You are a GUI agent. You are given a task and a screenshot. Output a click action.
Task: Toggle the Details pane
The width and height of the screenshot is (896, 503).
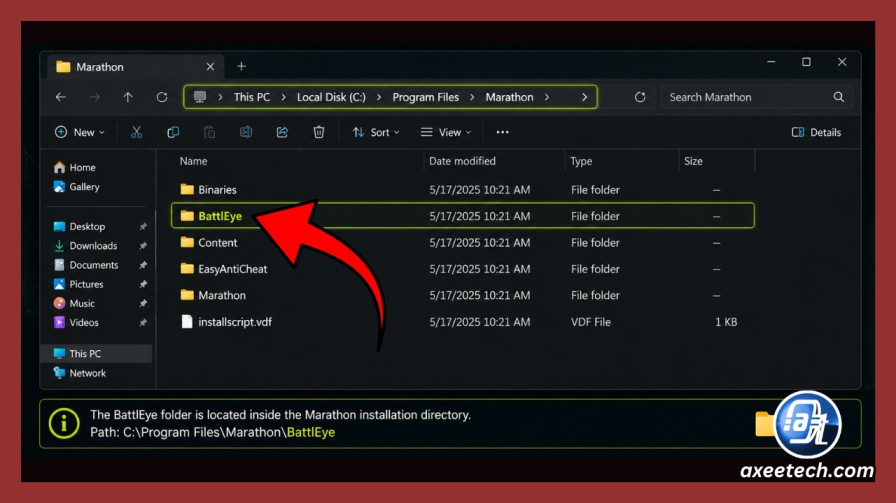pos(816,132)
